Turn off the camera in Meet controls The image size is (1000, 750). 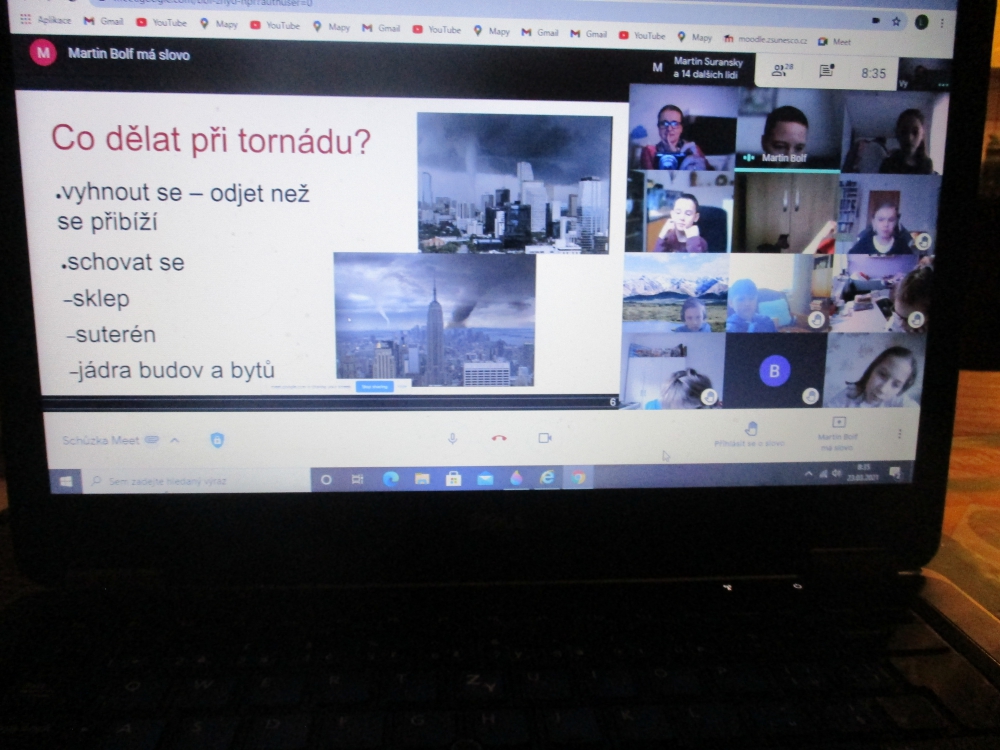tap(545, 438)
